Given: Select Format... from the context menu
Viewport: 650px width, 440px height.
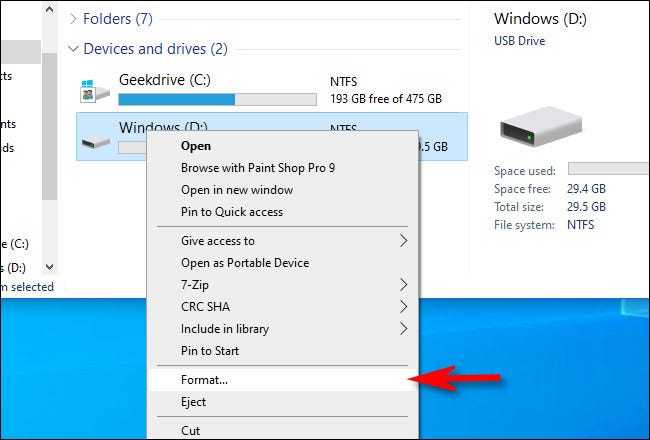Looking at the screenshot, I should [x=204, y=380].
